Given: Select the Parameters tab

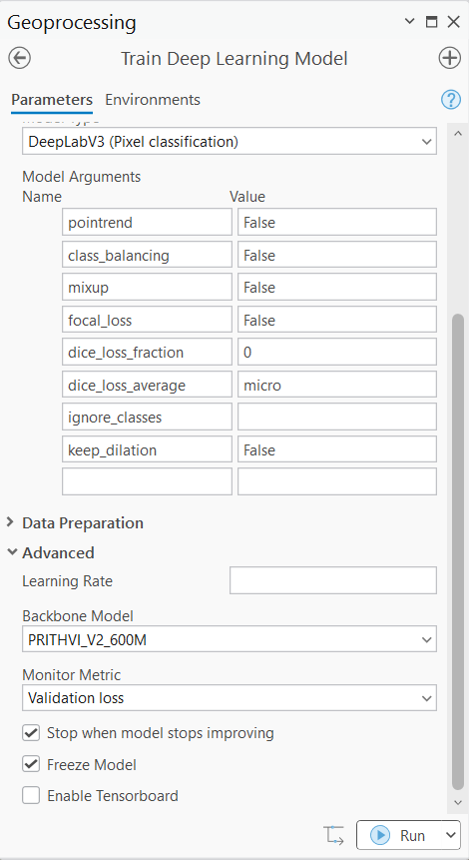Looking at the screenshot, I should (52, 100).
